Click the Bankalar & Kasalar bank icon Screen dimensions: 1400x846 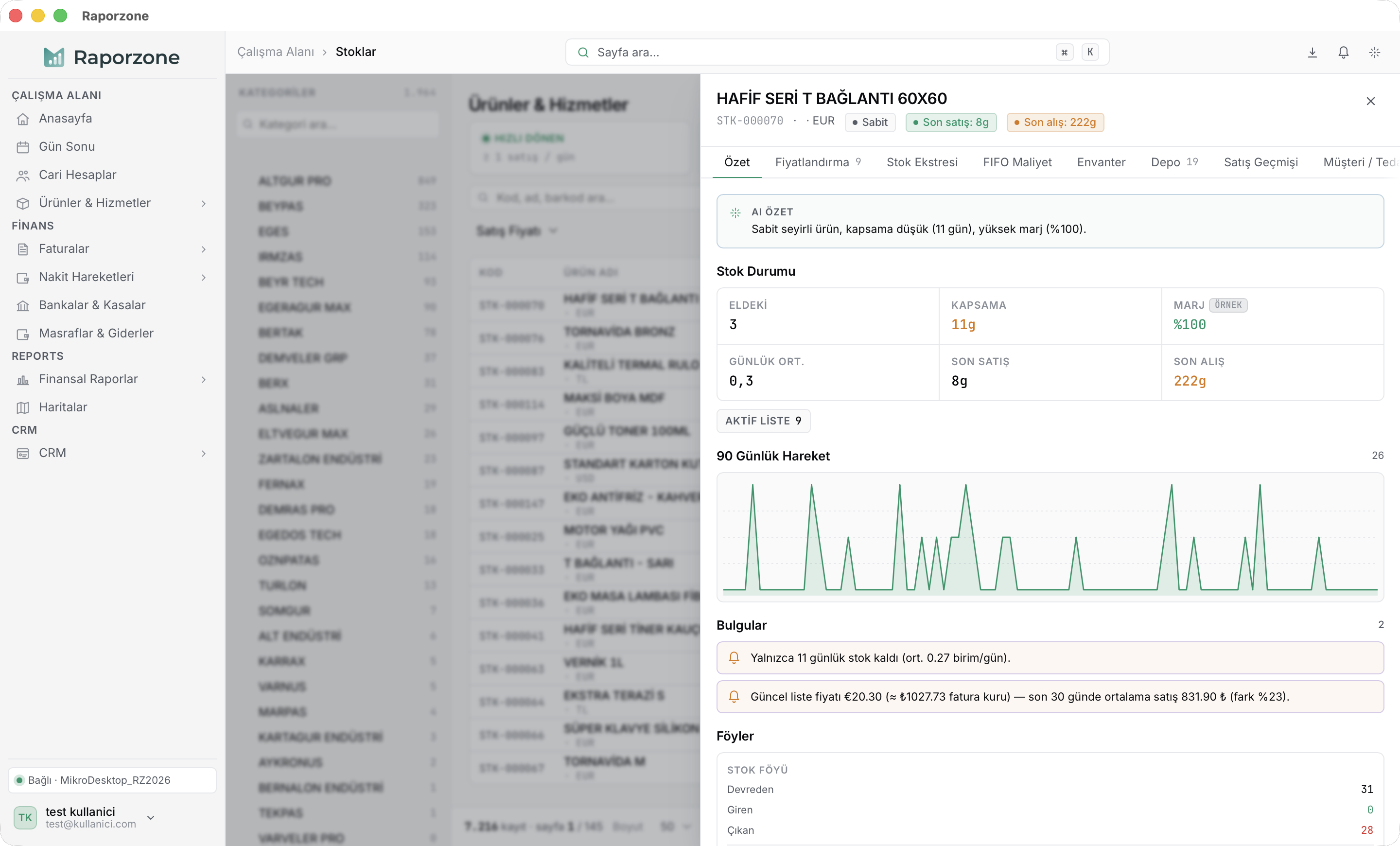[23, 306]
